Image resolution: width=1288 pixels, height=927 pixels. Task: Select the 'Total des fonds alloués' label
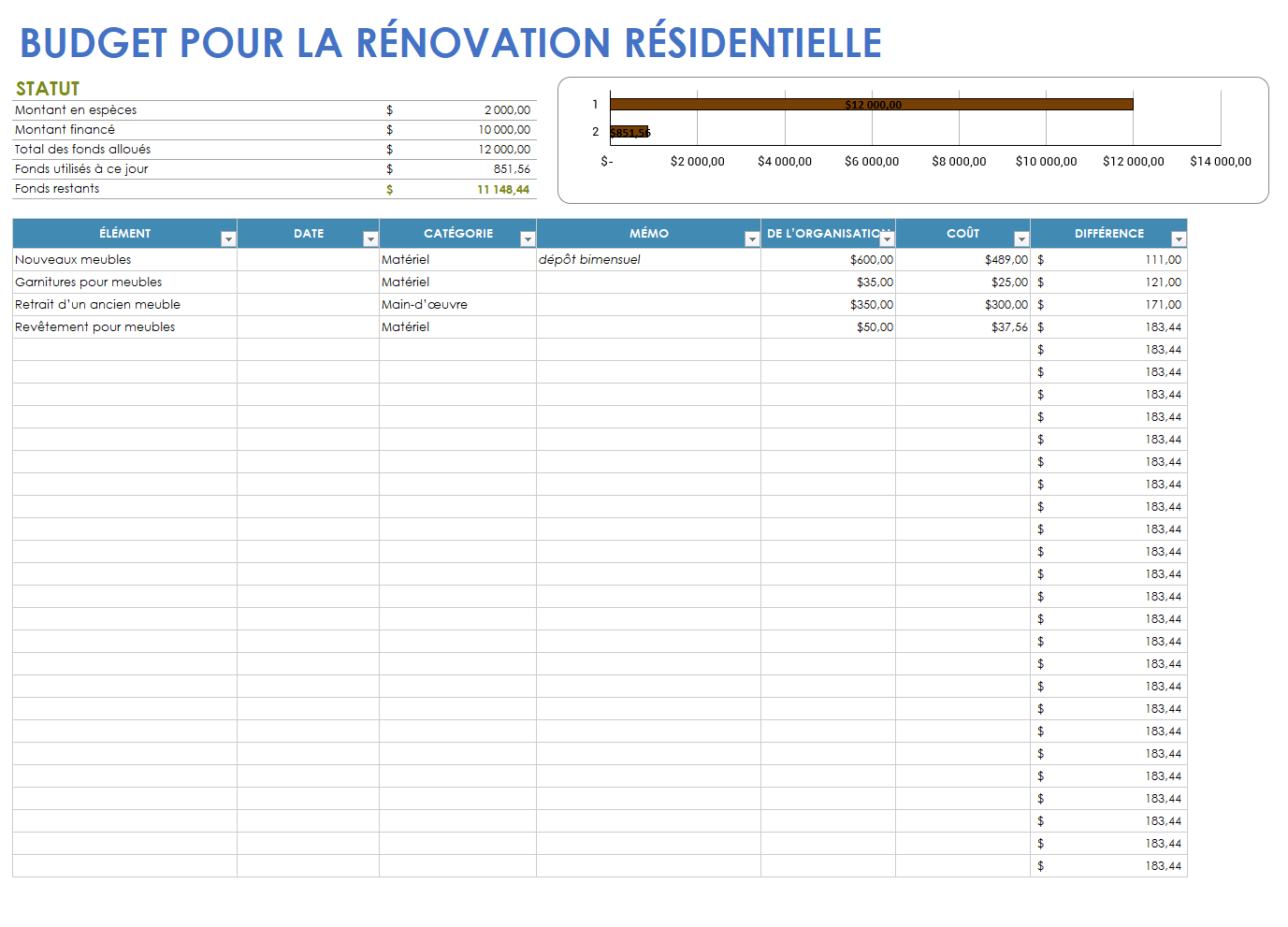82,150
